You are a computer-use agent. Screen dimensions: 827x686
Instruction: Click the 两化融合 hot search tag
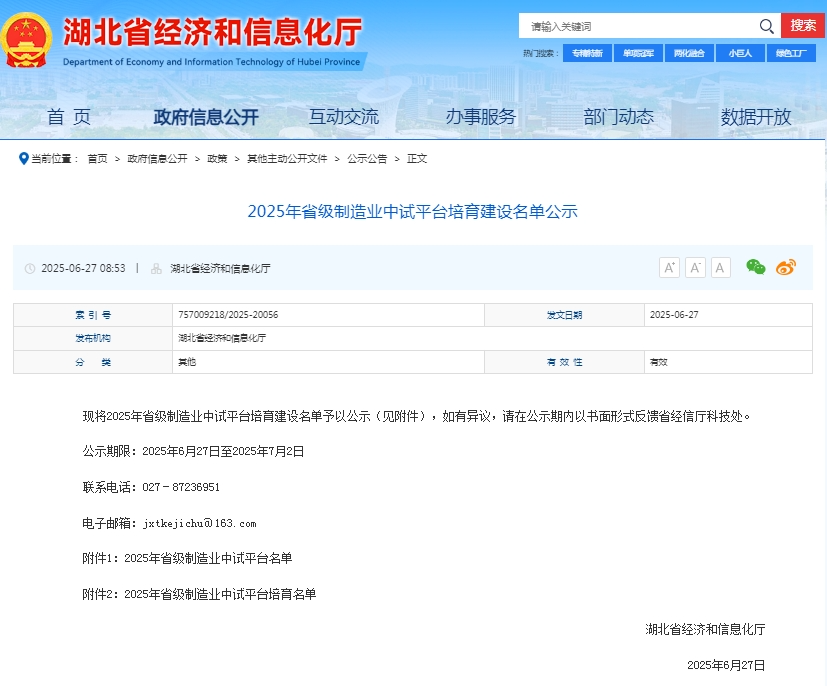[689, 53]
